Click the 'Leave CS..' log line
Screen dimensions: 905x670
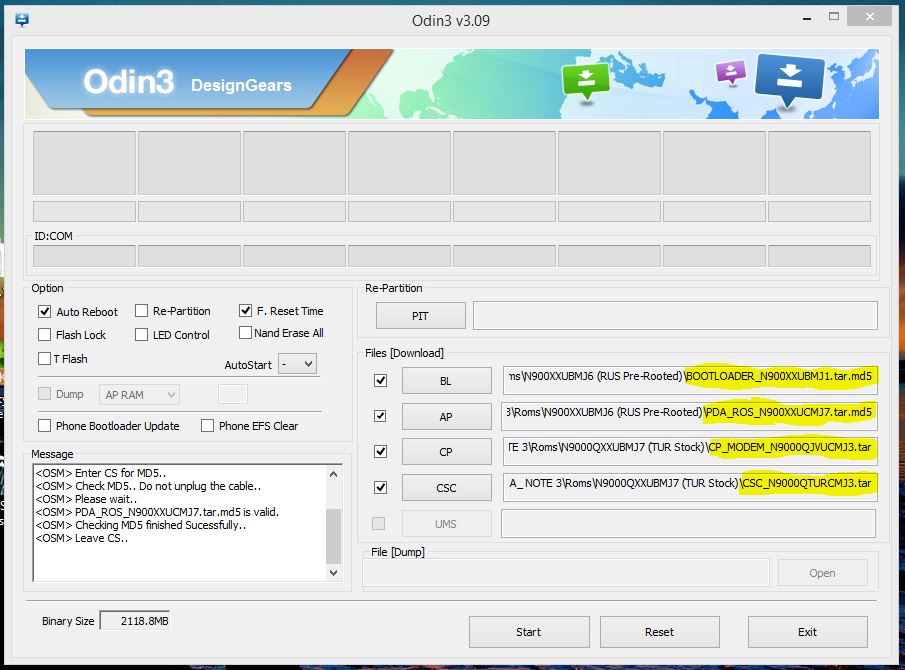tap(82, 538)
